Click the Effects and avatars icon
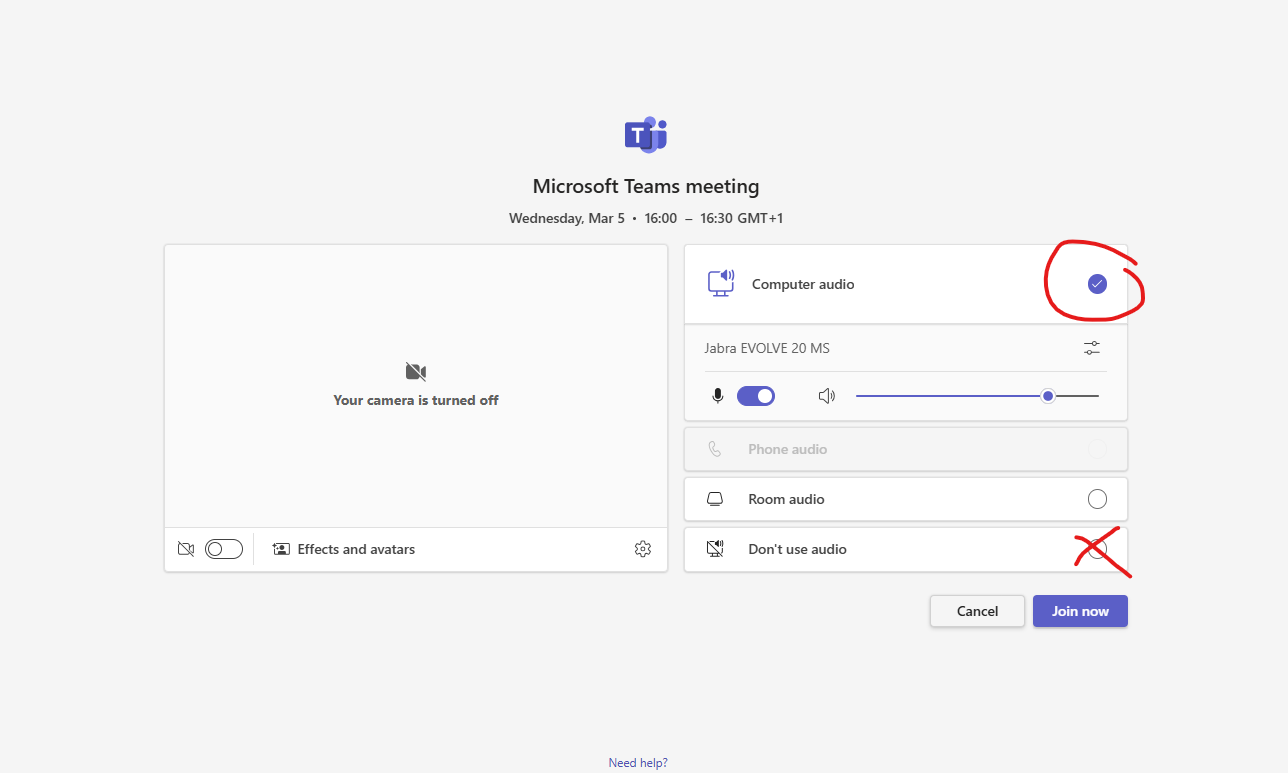The width and height of the screenshot is (1288, 773). [281, 549]
